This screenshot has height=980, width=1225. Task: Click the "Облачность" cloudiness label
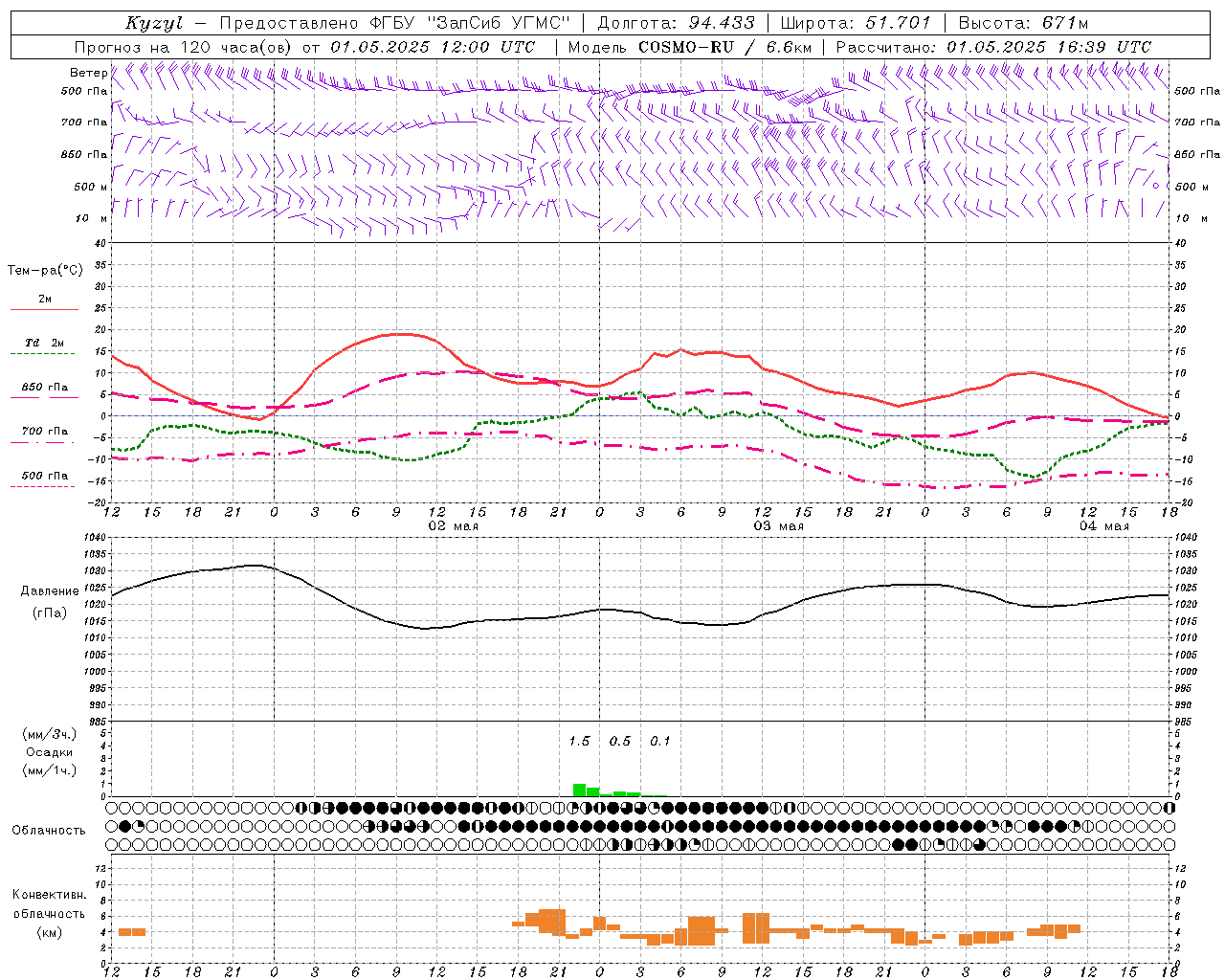[x=48, y=831]
